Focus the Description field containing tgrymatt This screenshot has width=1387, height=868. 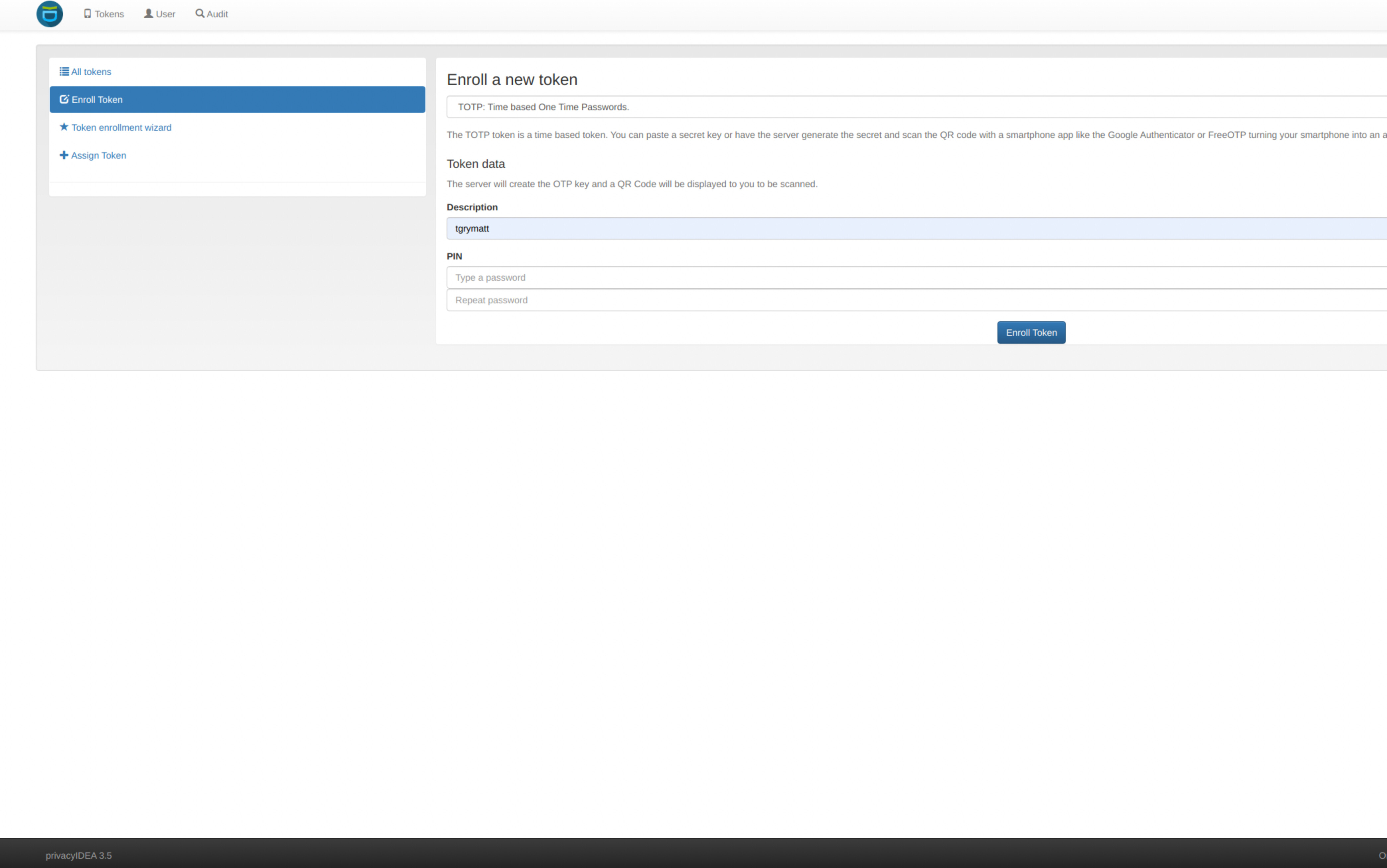(917, 229)
